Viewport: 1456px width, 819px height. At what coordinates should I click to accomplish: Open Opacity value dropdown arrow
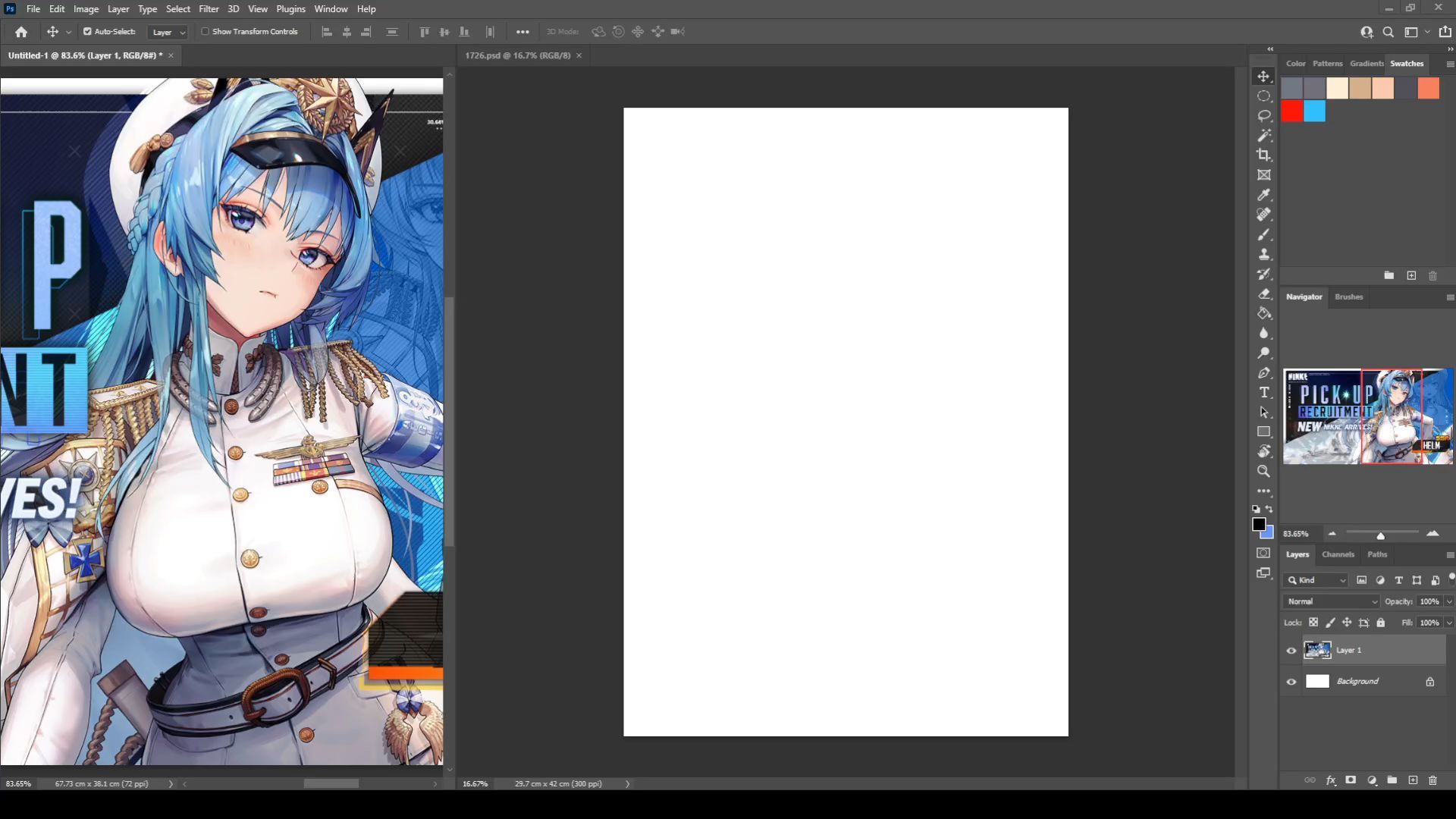coord(1450,601)
